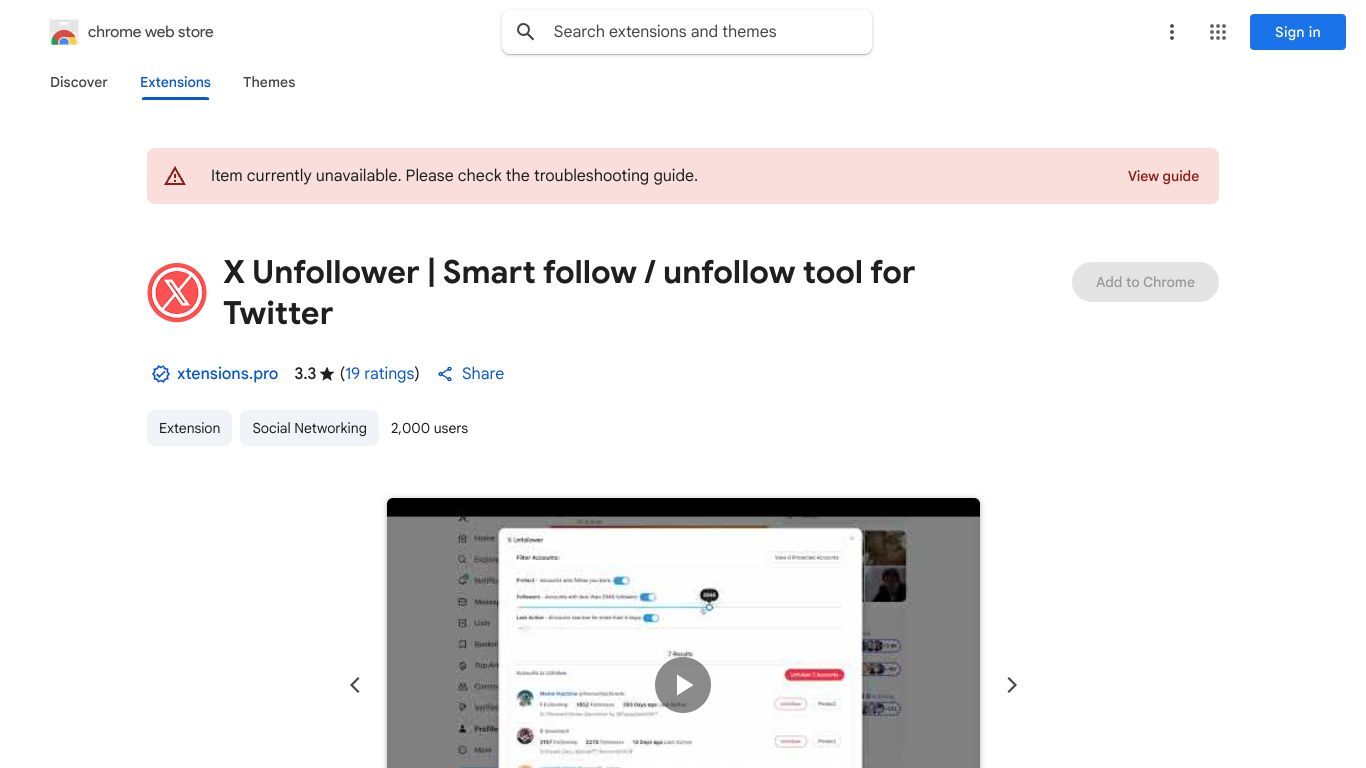Open the three-dot more options menu
This screenshot has height=768, width=1366.
[1172, 32]
